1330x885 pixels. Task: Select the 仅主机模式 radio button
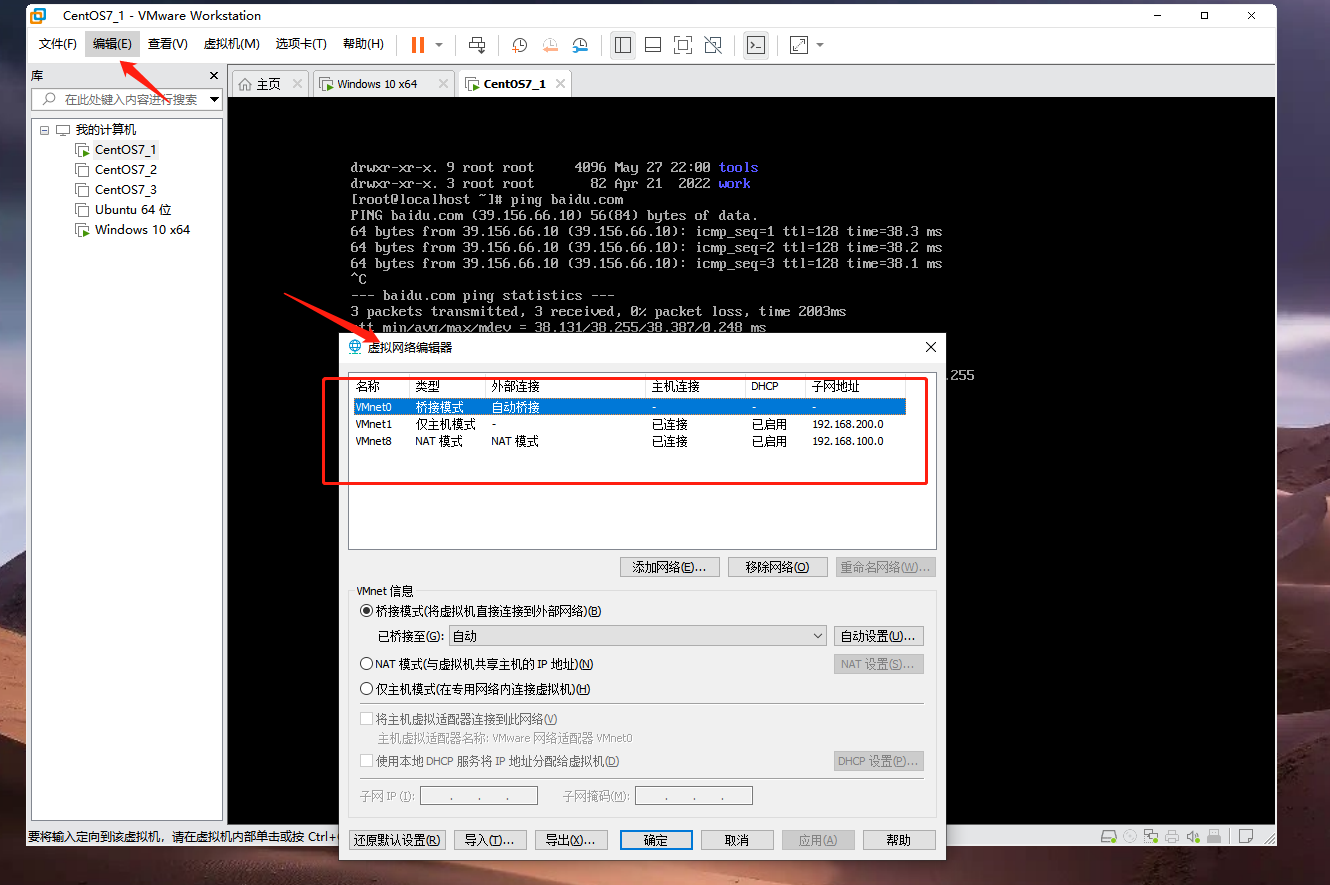366,689
